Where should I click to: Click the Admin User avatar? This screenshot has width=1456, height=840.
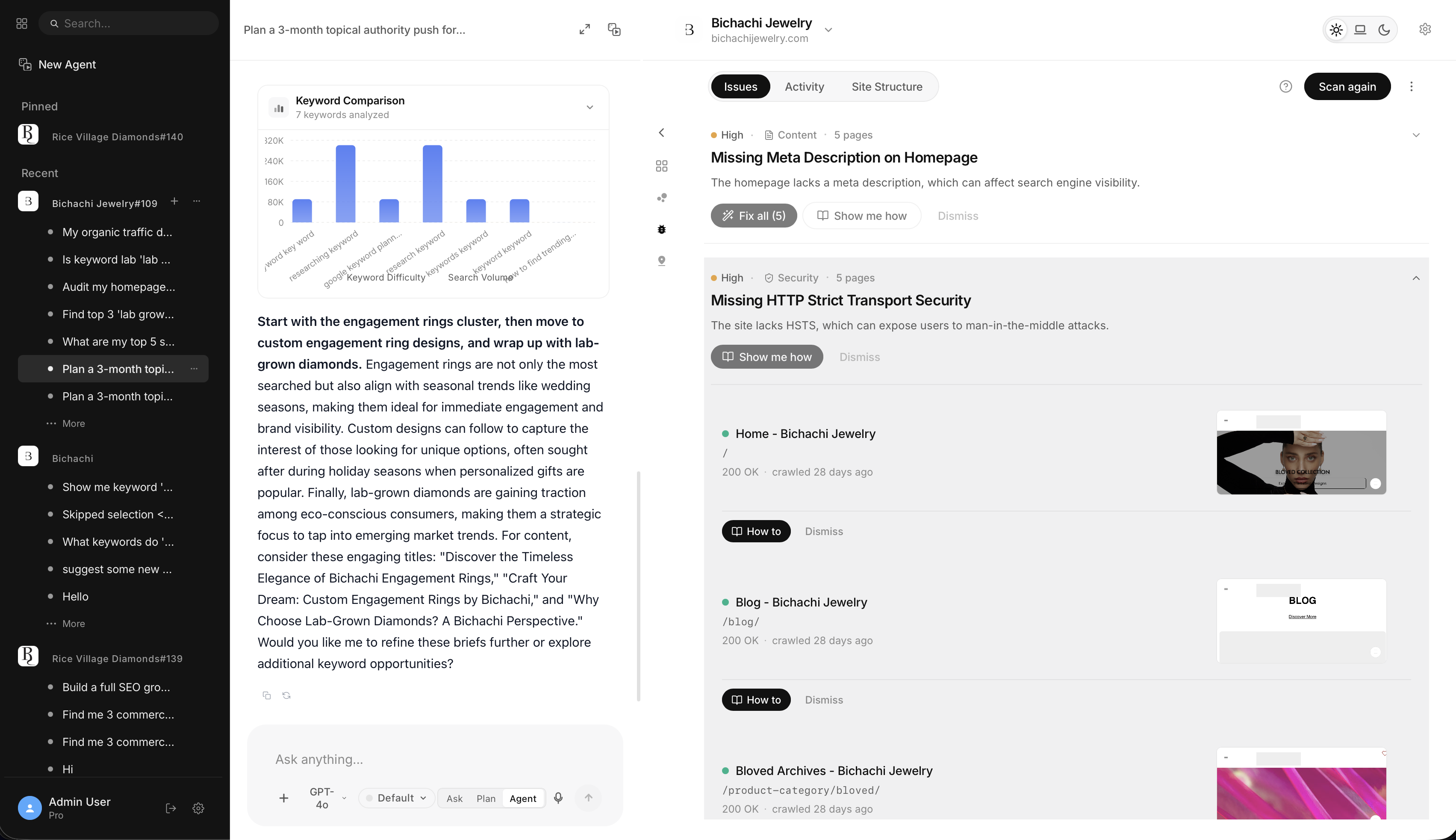tap(30, 807)
